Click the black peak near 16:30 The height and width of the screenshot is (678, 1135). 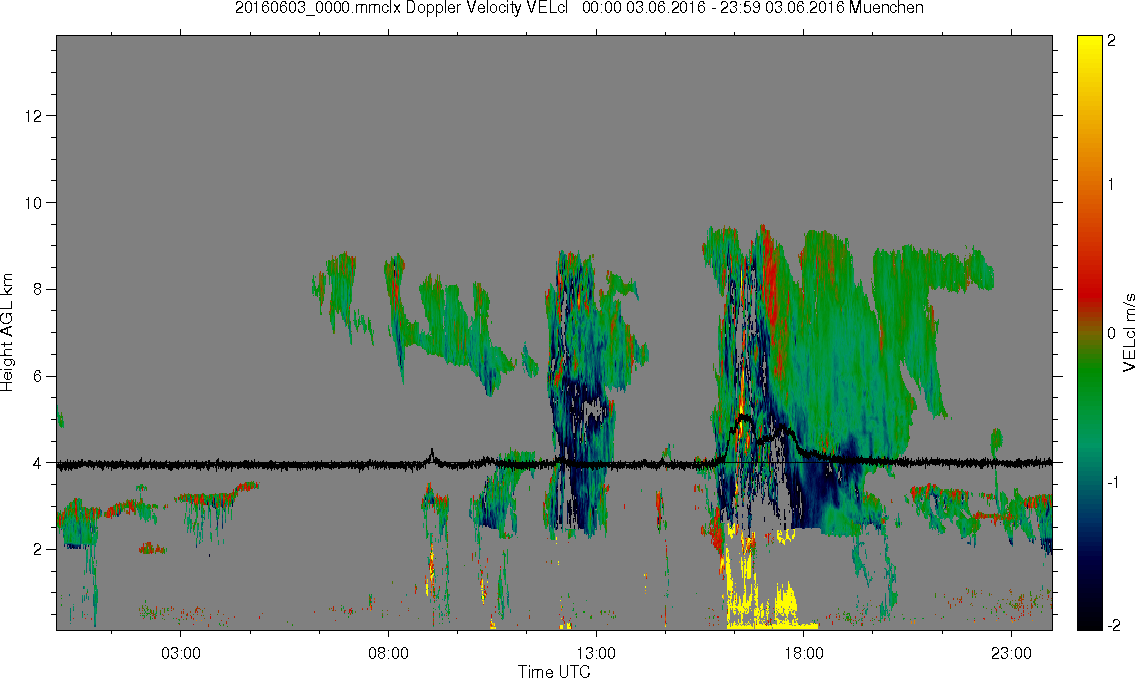pos(743,418)
